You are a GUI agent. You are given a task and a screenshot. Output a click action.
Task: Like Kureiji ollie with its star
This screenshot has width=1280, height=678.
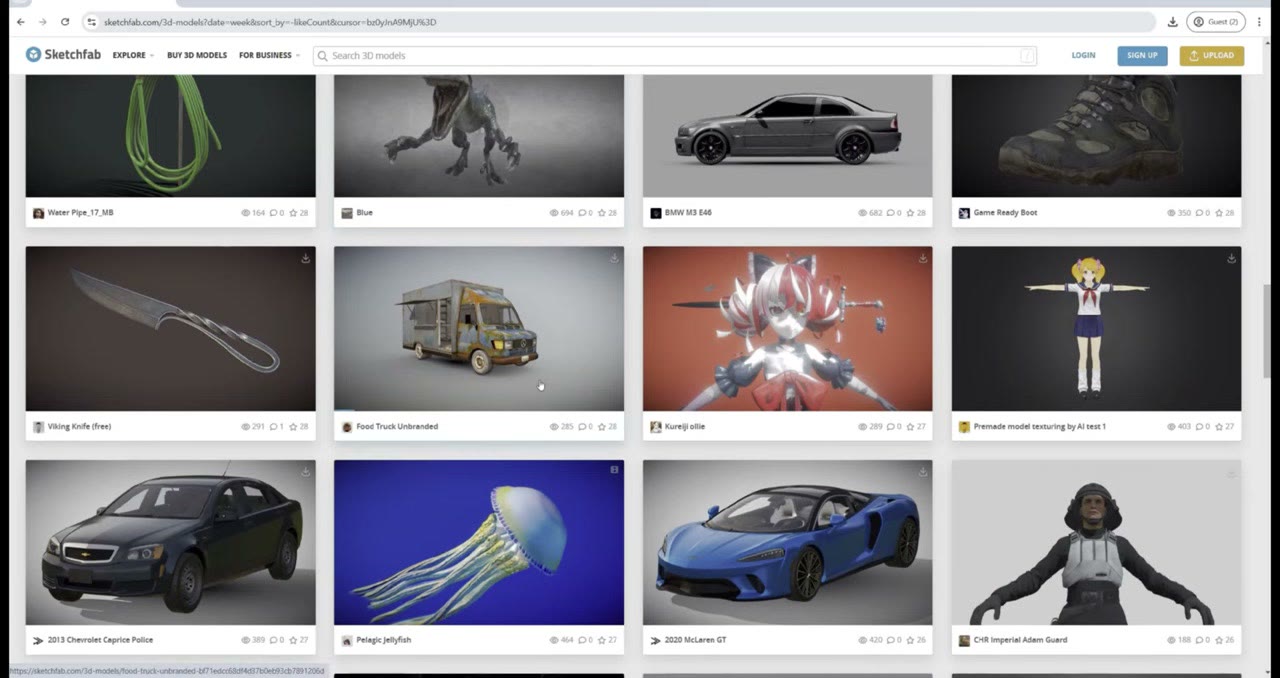click(910, 427)
